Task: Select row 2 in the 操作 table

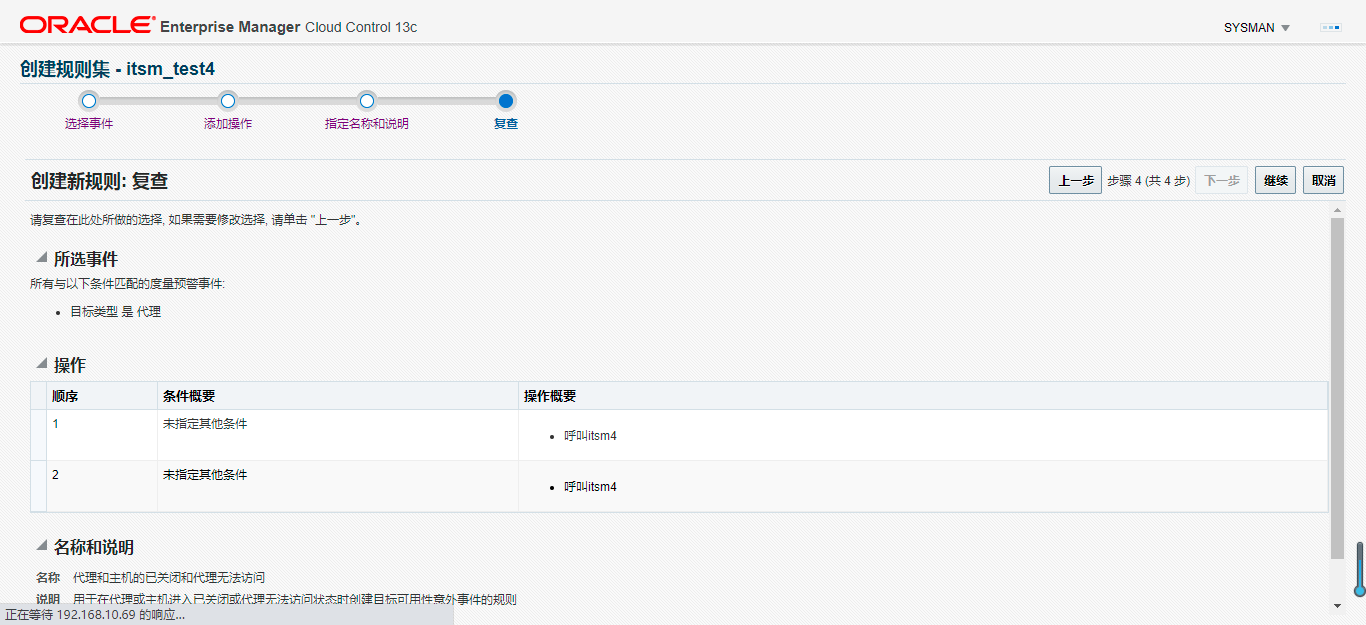Action: pos(680,486)
